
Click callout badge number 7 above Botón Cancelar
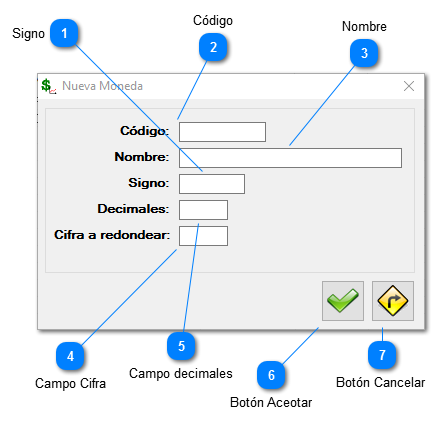pos(382,355)
